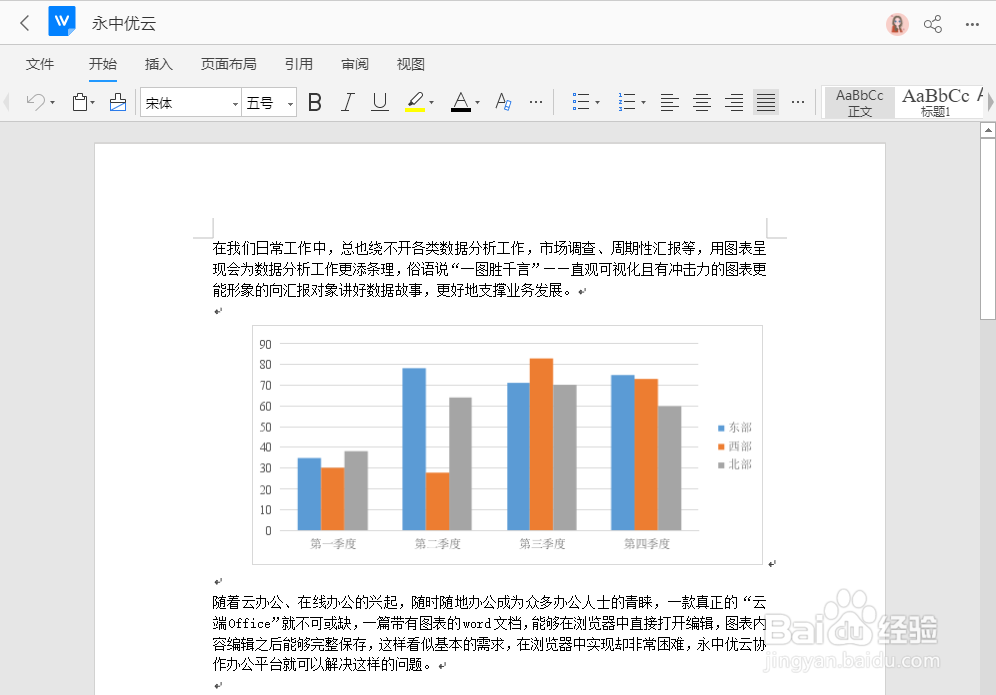Switch to the 开始 tab

click(103, 64)
